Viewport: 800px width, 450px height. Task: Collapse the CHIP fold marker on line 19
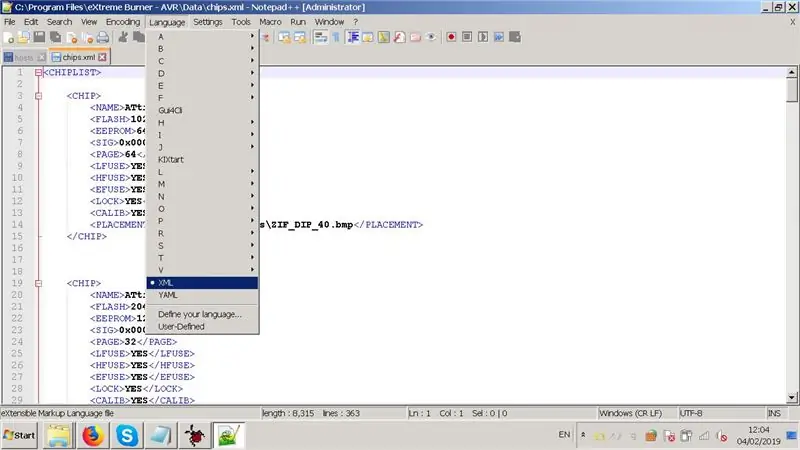tap(38, 283)
